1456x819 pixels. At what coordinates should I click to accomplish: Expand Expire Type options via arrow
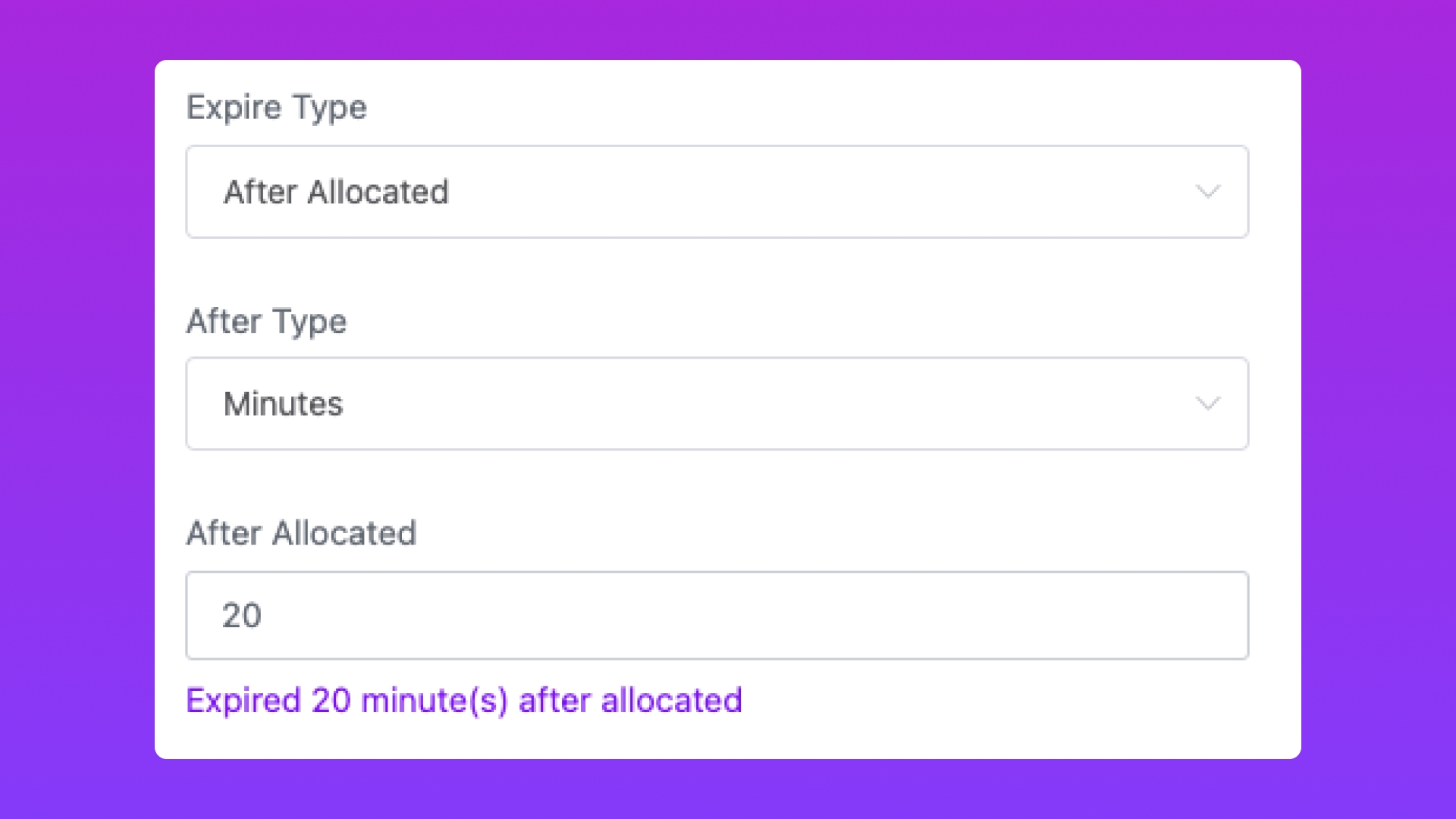[x=1207, y=192]
